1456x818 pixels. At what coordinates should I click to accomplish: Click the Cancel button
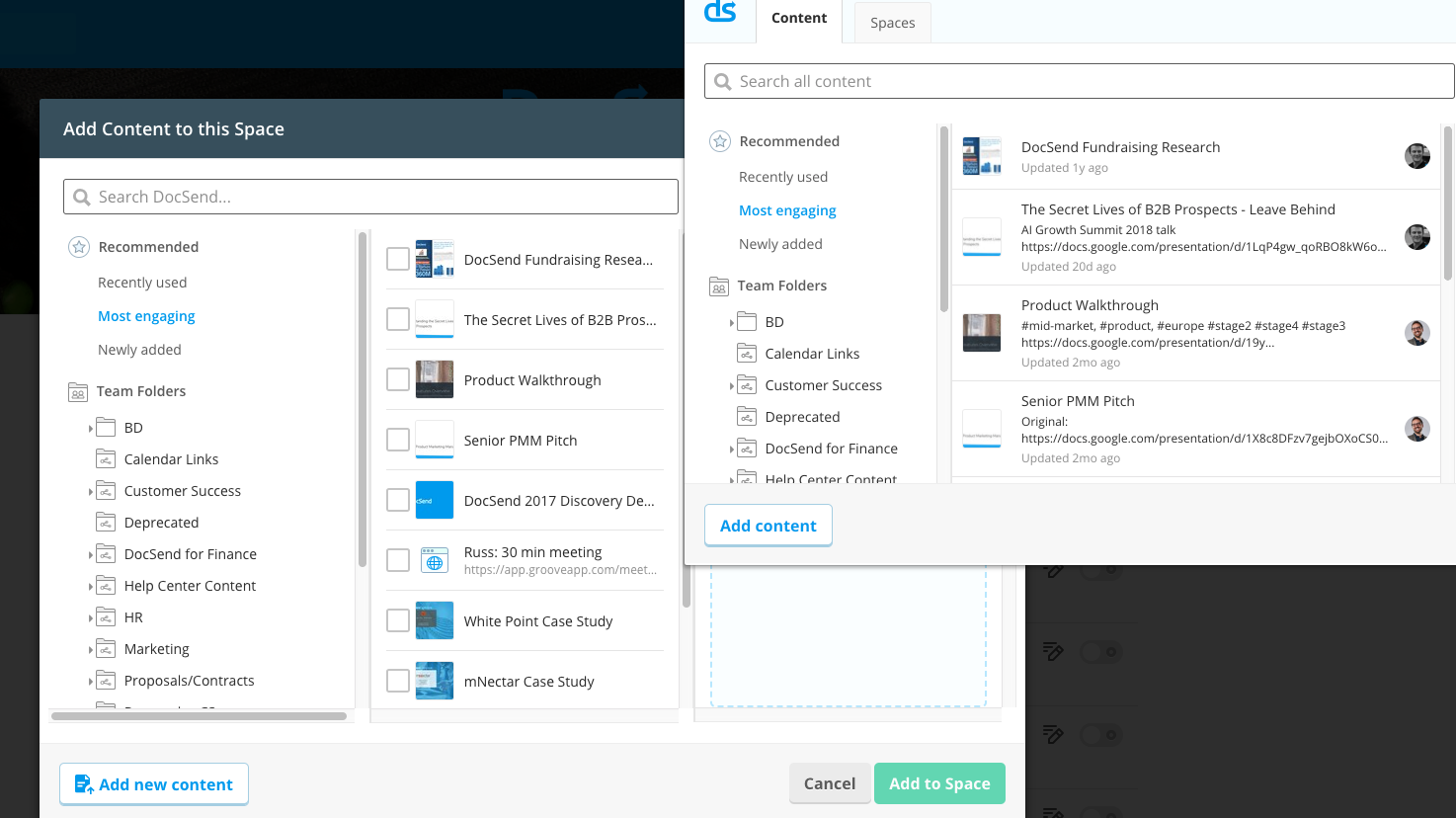pos(830,783)
